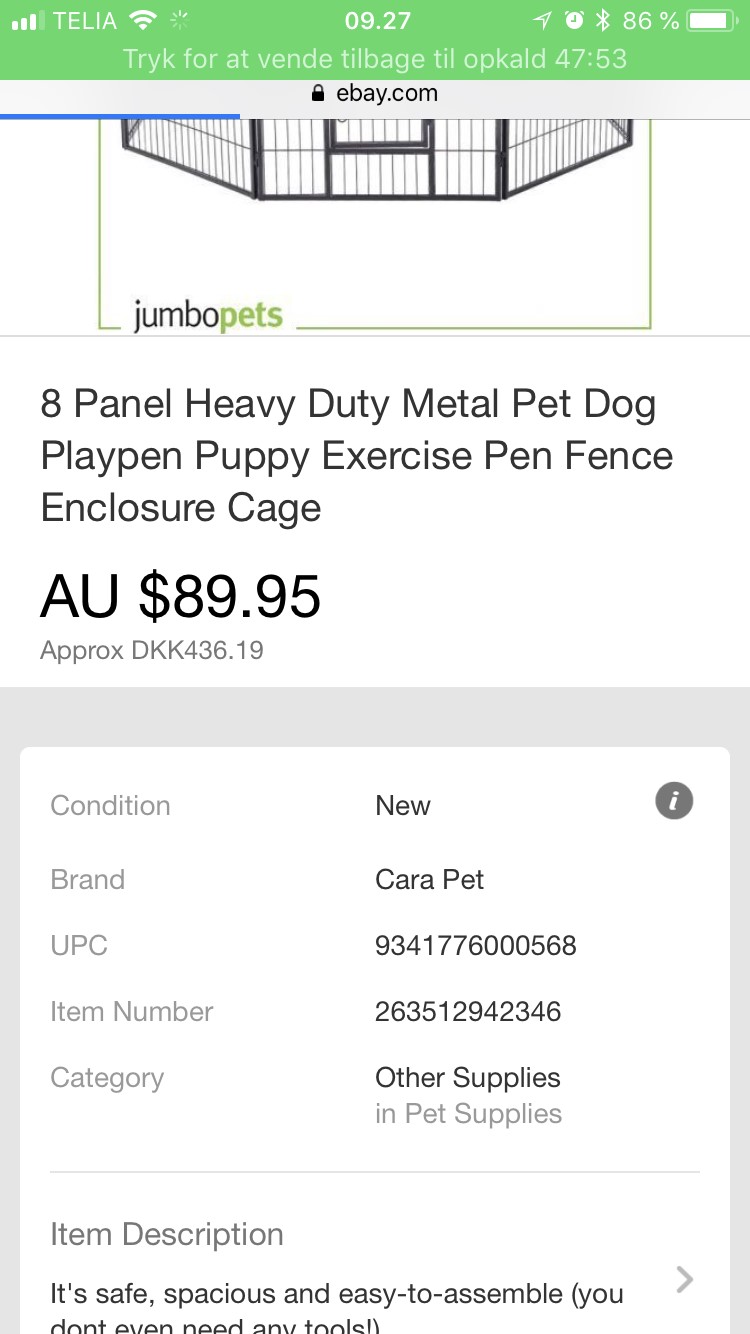Tap the Bluetooth status icon
Viewport: 750px width, 1334px height.
pos(602,20)
